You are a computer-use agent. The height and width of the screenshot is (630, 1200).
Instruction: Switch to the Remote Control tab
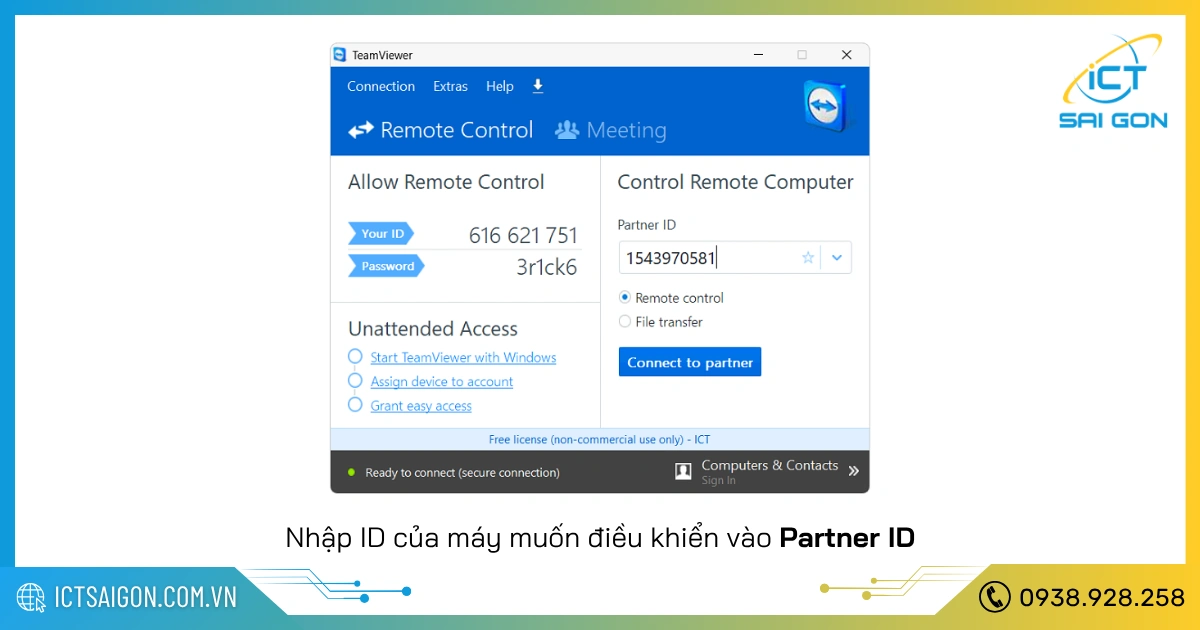[440, 130]
